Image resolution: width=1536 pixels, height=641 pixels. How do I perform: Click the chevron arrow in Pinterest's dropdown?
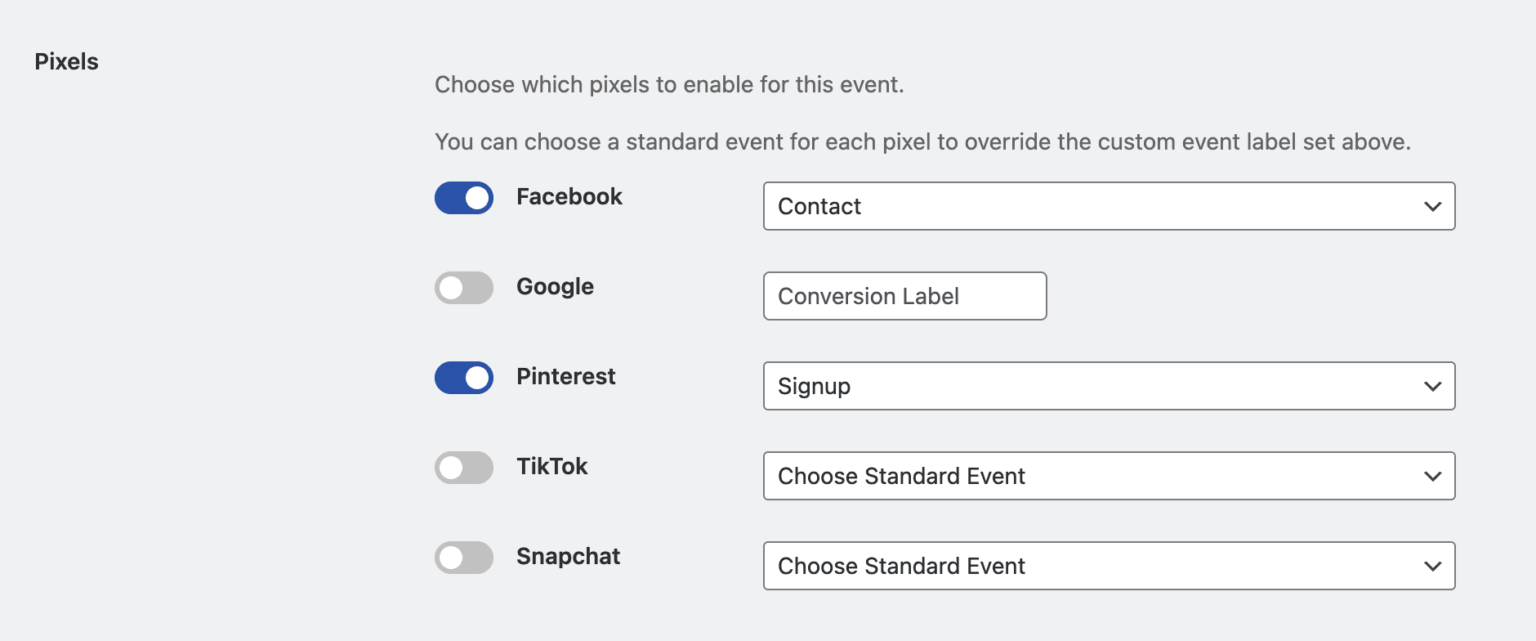1432,386
